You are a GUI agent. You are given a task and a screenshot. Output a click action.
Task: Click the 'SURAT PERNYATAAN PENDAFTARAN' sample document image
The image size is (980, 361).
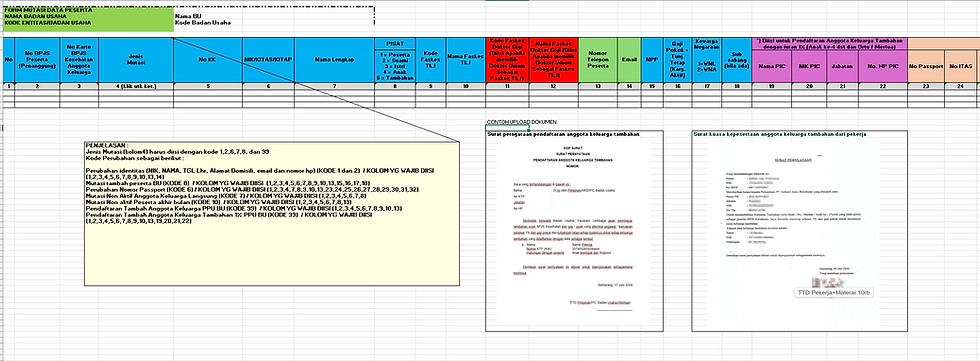[574, 234]
